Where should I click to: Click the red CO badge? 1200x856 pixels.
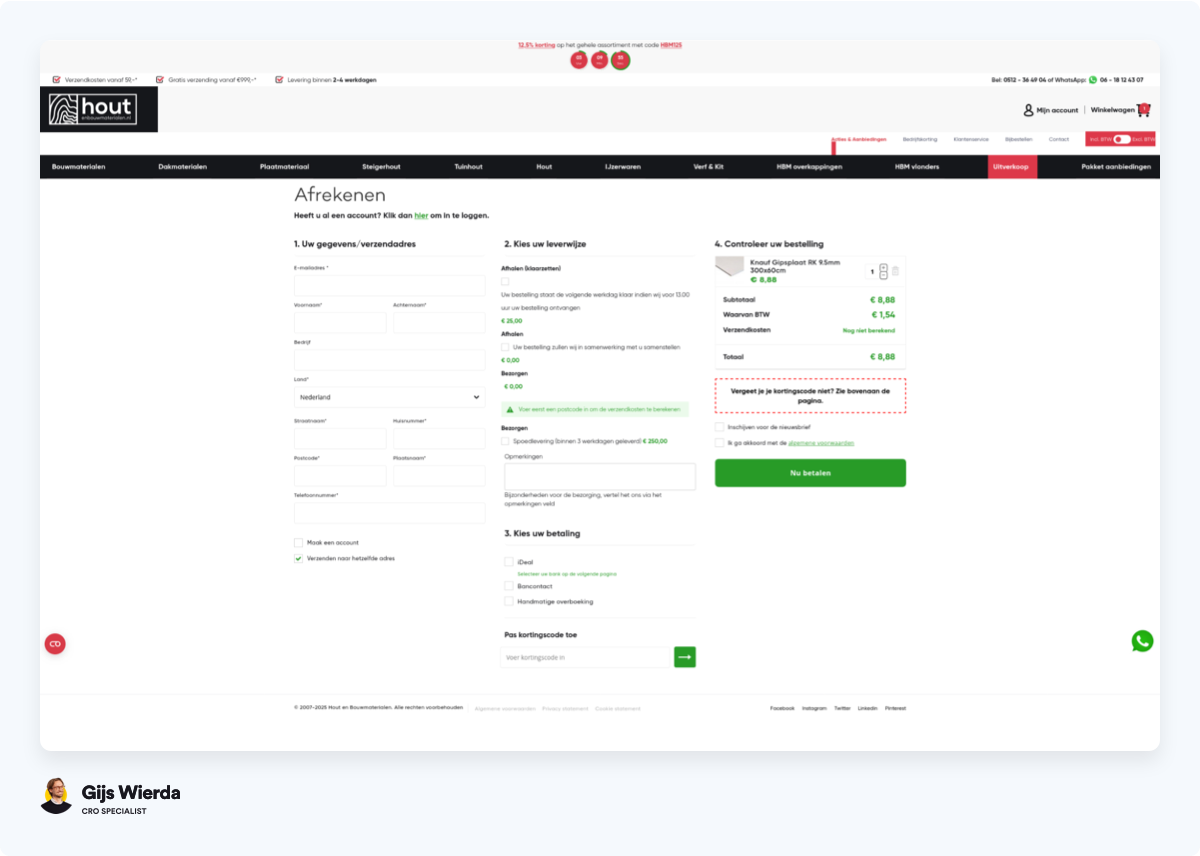(x=55, y=644)
